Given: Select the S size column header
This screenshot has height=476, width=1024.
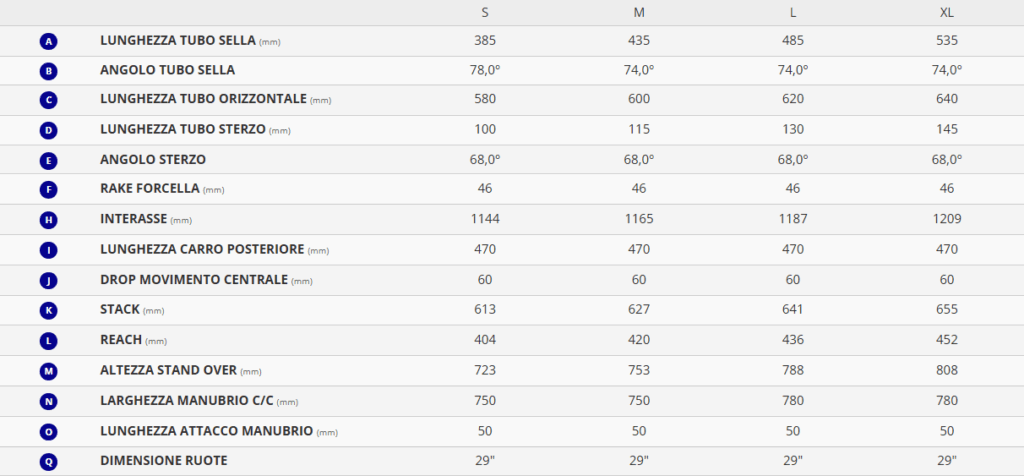Looking at the screenshot, I should point(485,12).
